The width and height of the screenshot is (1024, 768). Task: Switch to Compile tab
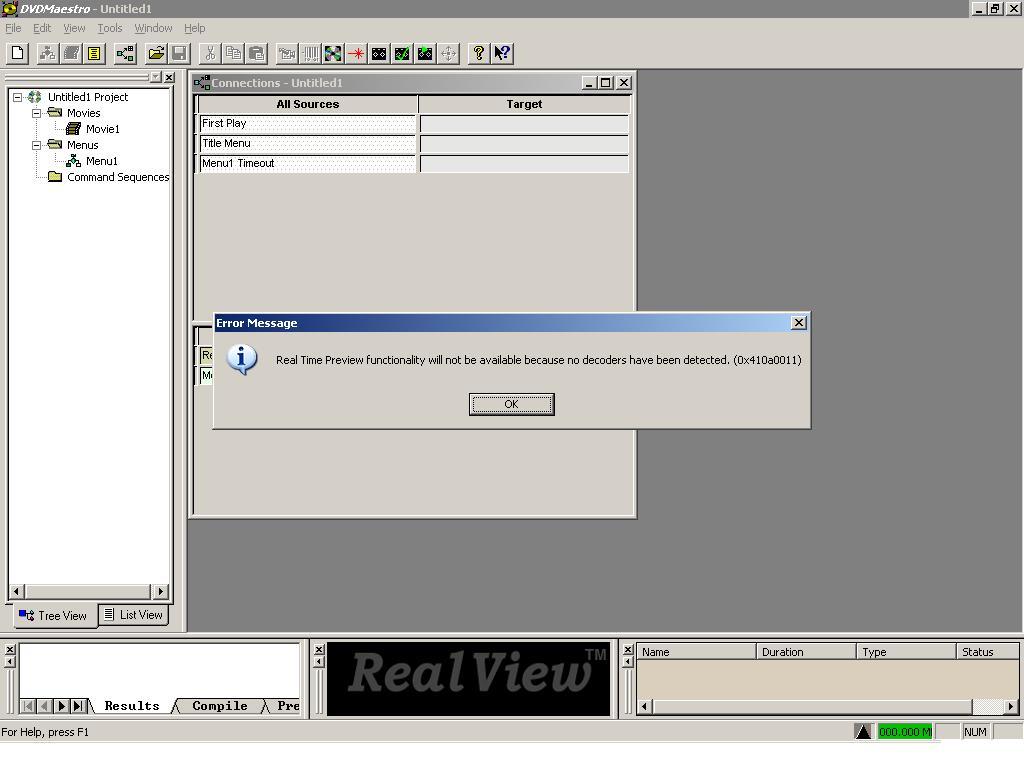(x=219, y=706)
